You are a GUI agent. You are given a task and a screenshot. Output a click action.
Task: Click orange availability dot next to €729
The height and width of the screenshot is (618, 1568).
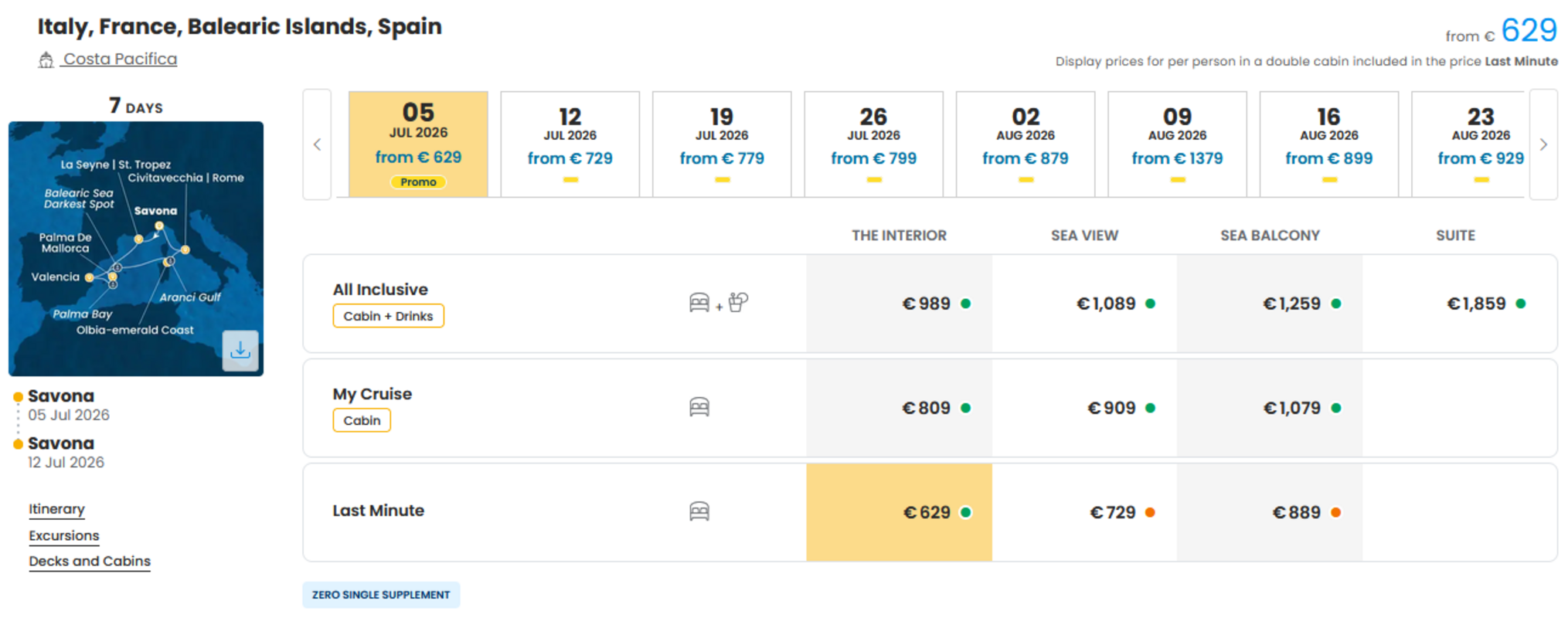(1150, 512)
